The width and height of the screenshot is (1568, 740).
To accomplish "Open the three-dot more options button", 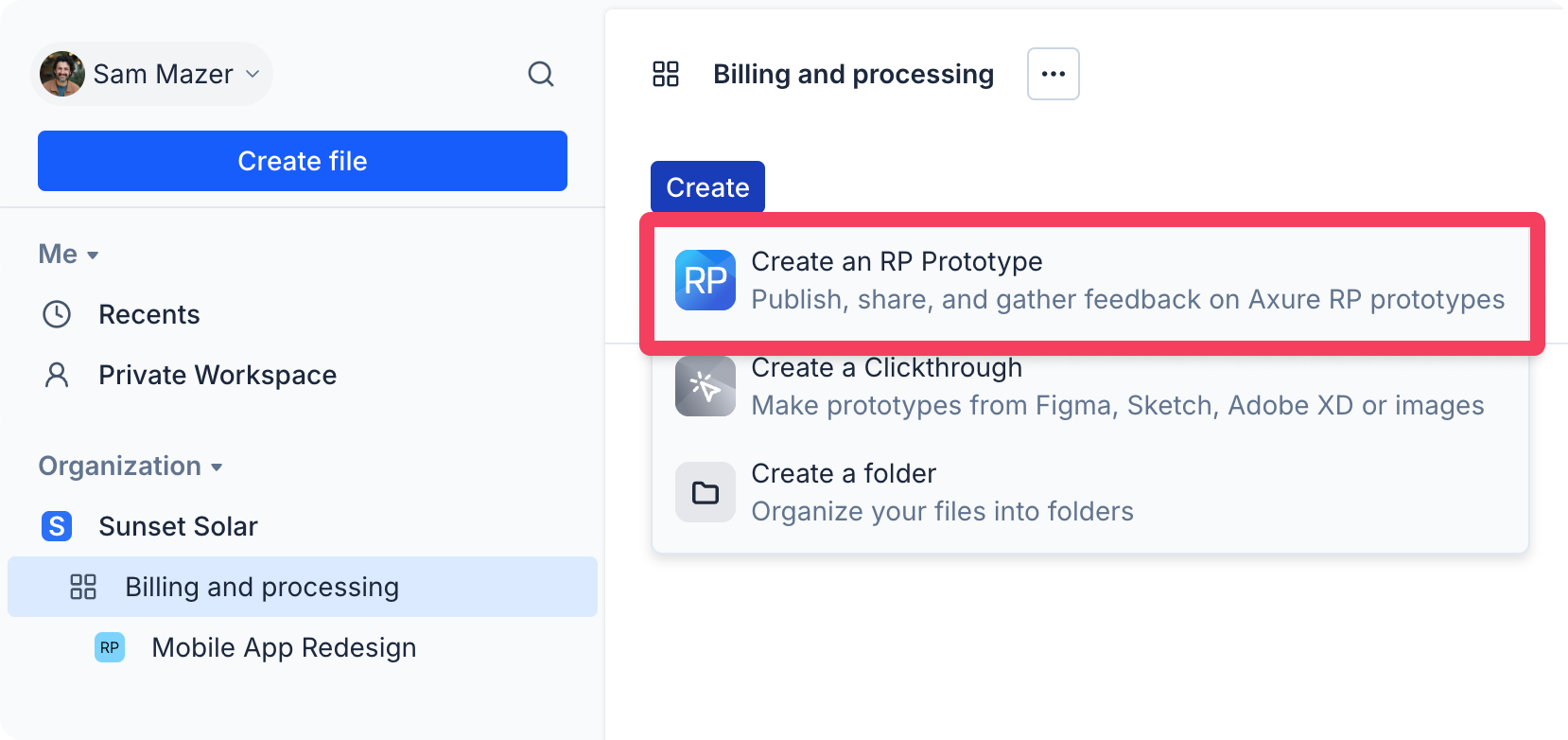I will (1053, 74).
